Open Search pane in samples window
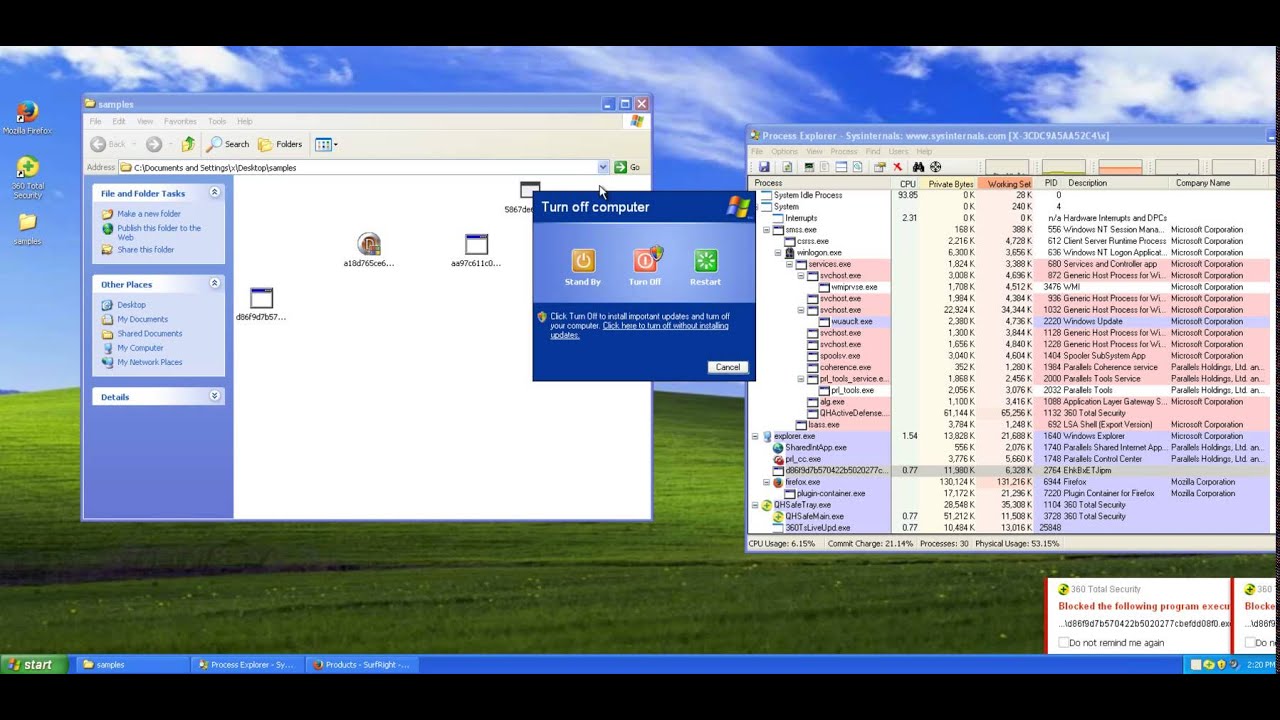 pos(228,144)
